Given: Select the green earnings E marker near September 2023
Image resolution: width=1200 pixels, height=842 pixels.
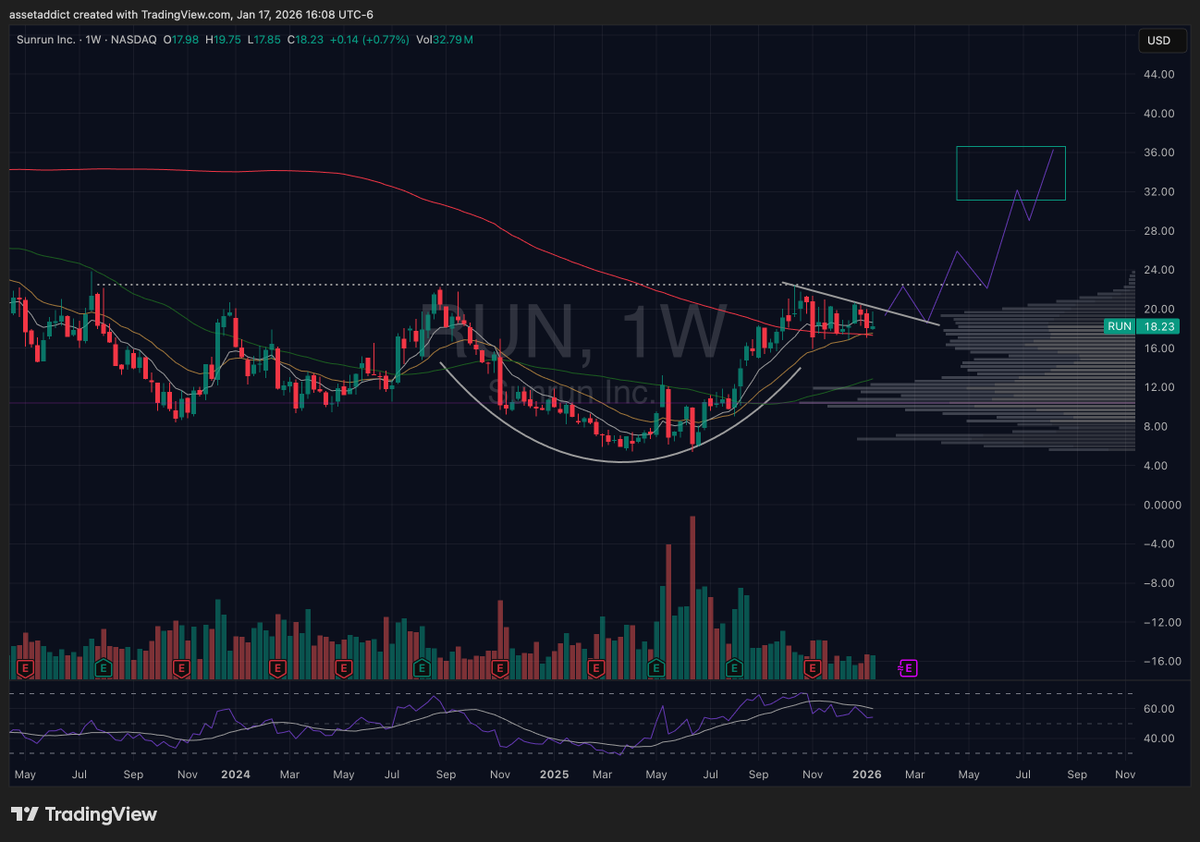Looking at the screenshot, I should (102, 668).
